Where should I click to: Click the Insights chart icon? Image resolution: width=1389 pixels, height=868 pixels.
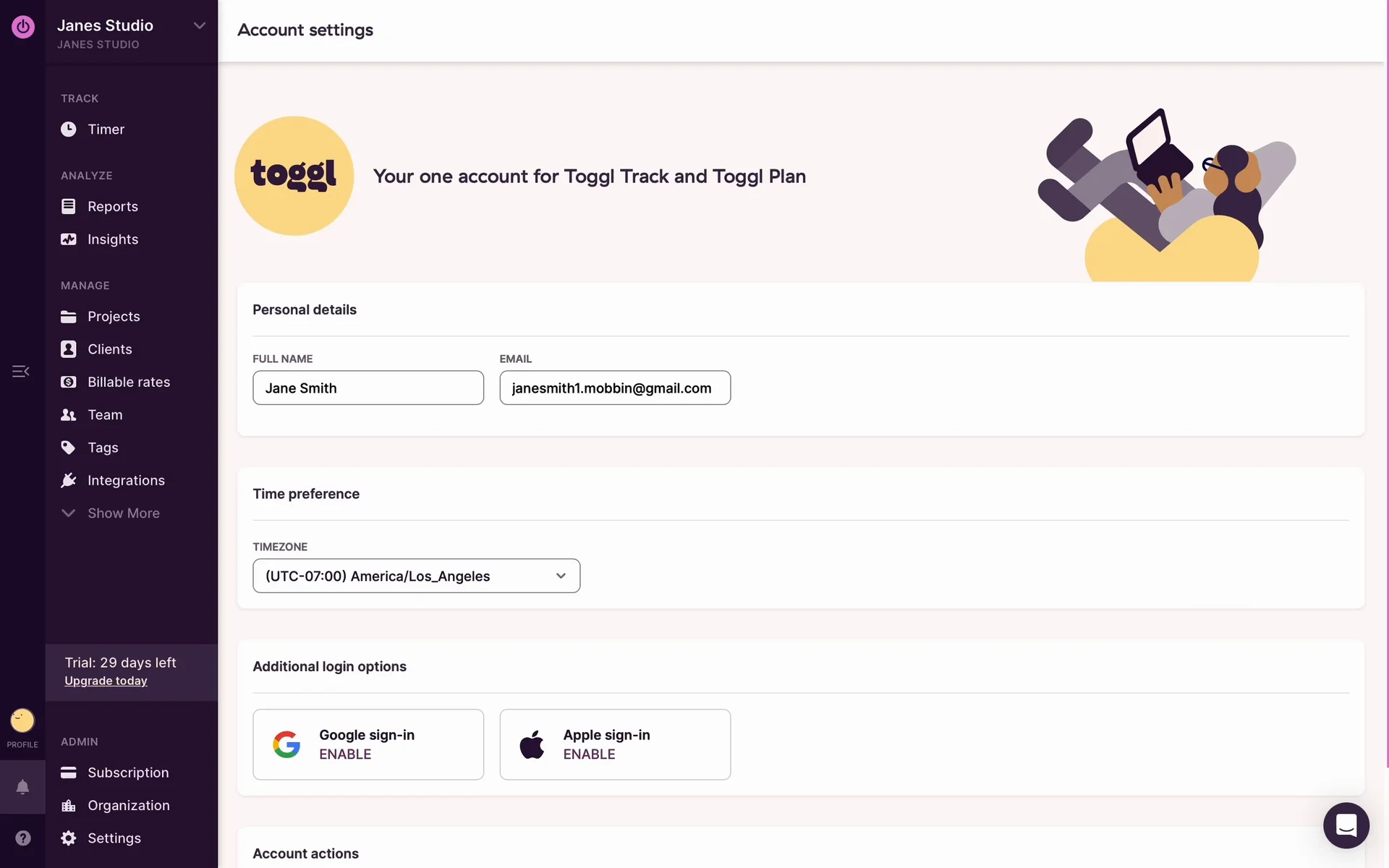pyautogui.click(x=69, y=239)
